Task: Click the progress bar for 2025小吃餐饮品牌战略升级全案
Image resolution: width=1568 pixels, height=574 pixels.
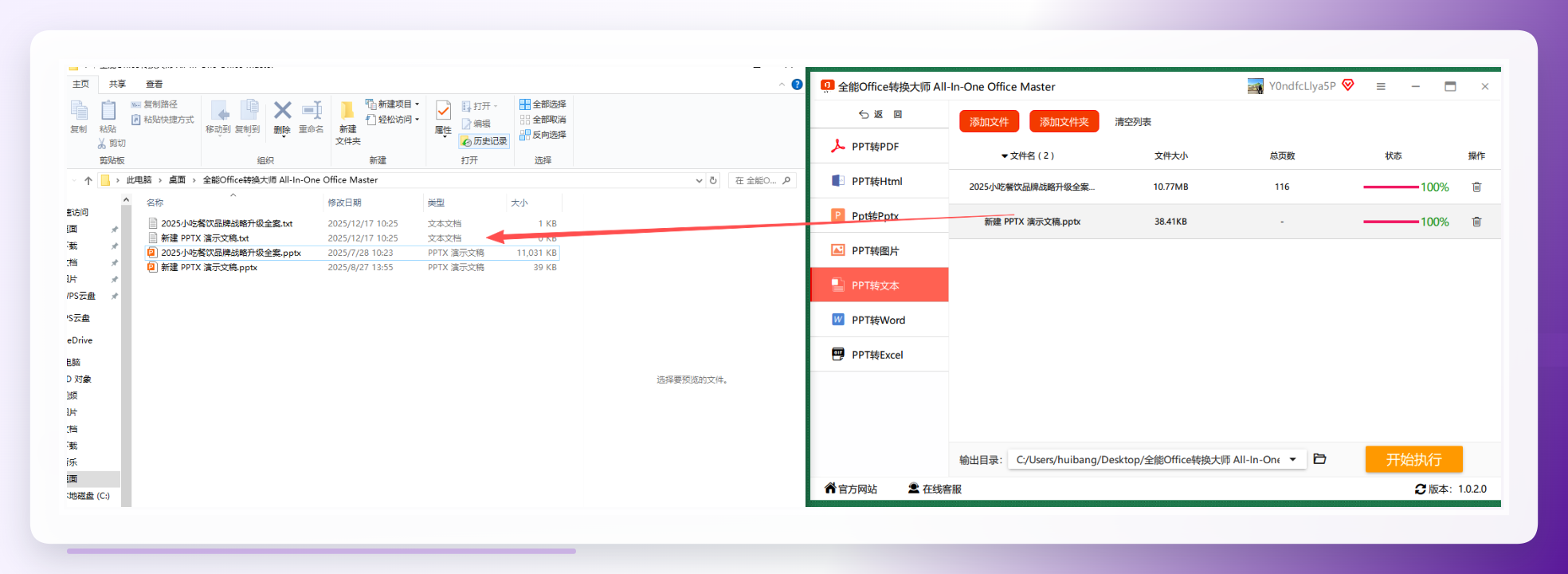Action: [1390, 187]
